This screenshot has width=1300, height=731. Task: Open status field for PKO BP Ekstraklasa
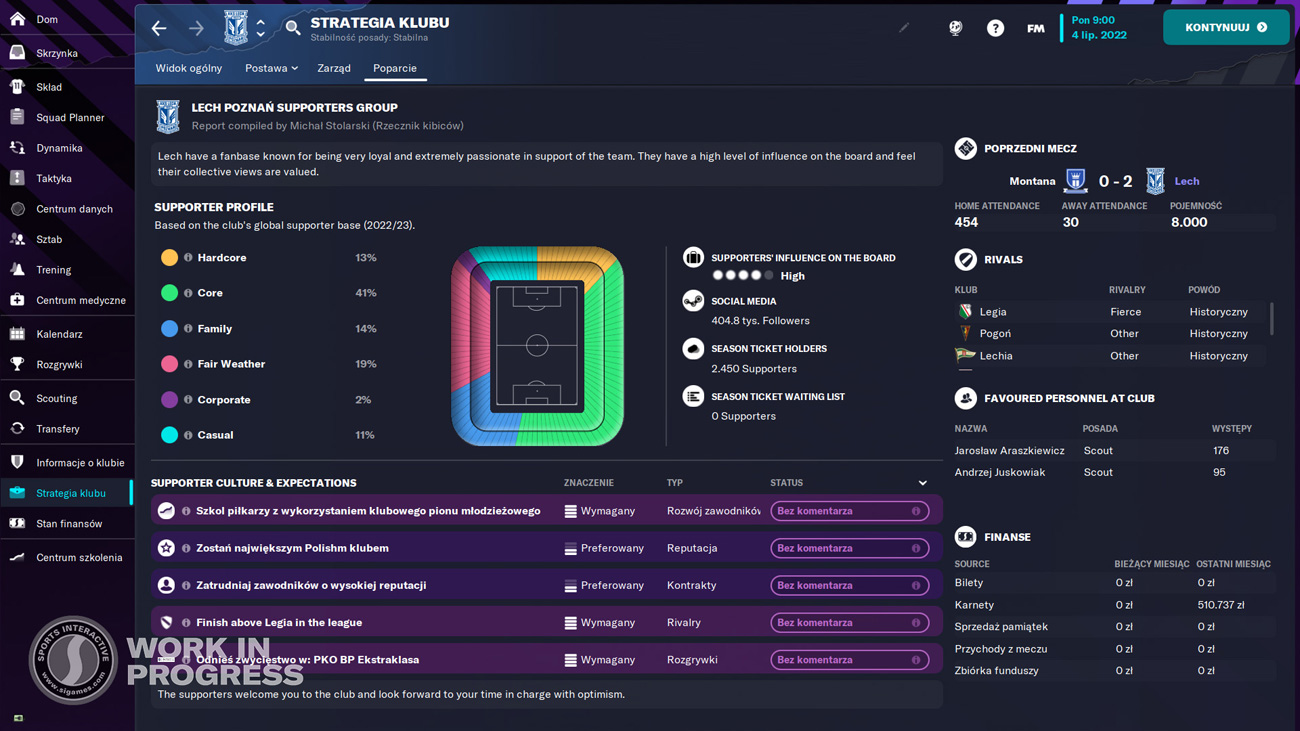(x=849, y=660)
